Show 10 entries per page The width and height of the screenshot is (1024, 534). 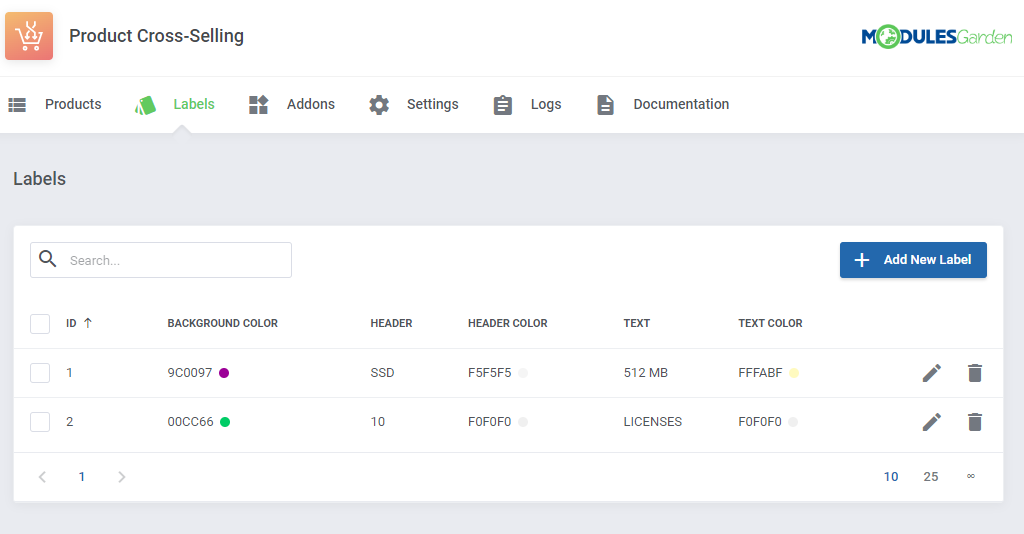(891, 477)
